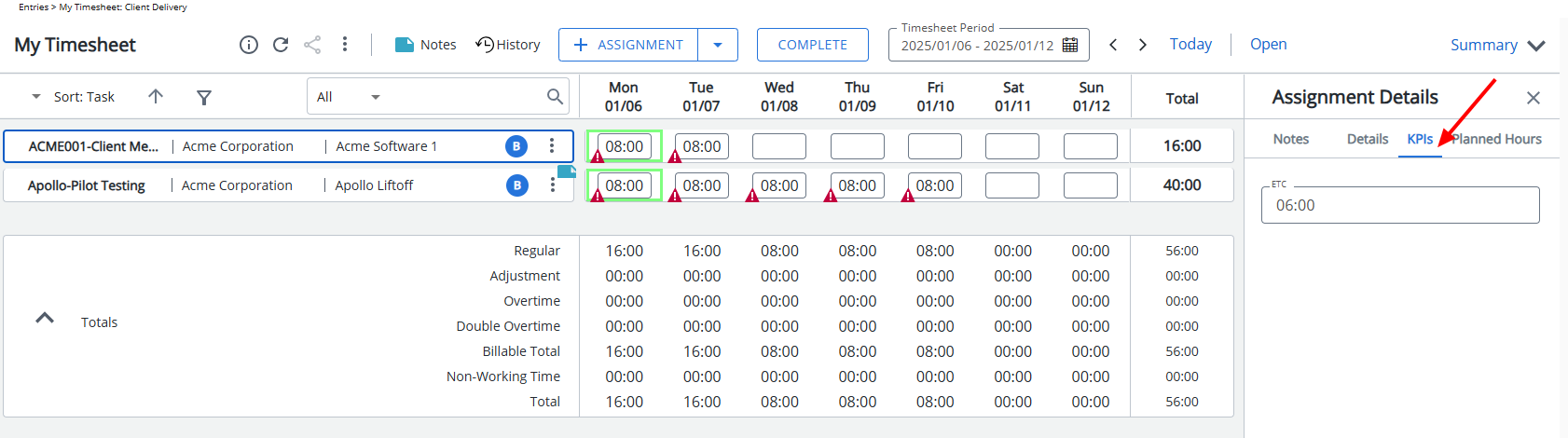Go to the previous timesheet period

click(x=1113, y=45)
